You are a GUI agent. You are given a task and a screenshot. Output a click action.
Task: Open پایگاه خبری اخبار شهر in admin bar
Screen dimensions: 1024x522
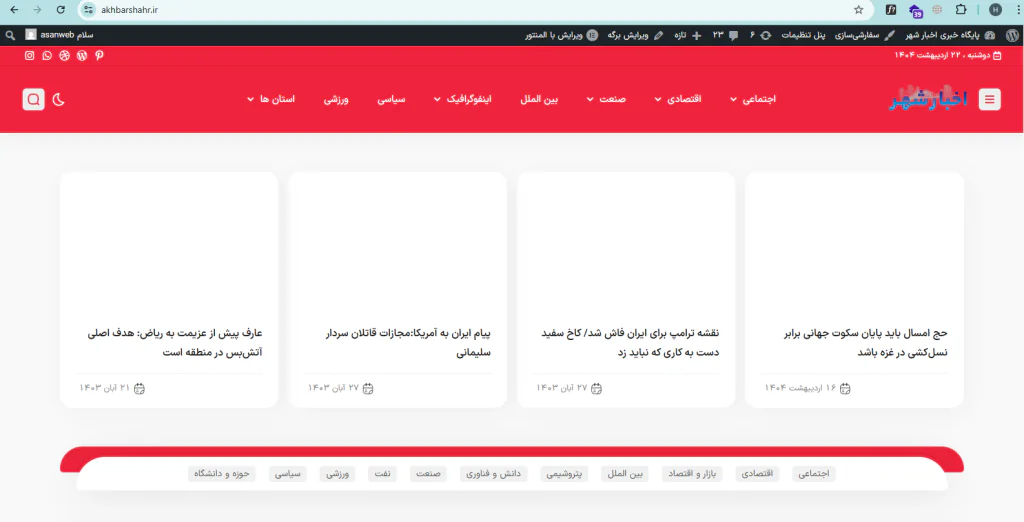(x=950, y=35)
